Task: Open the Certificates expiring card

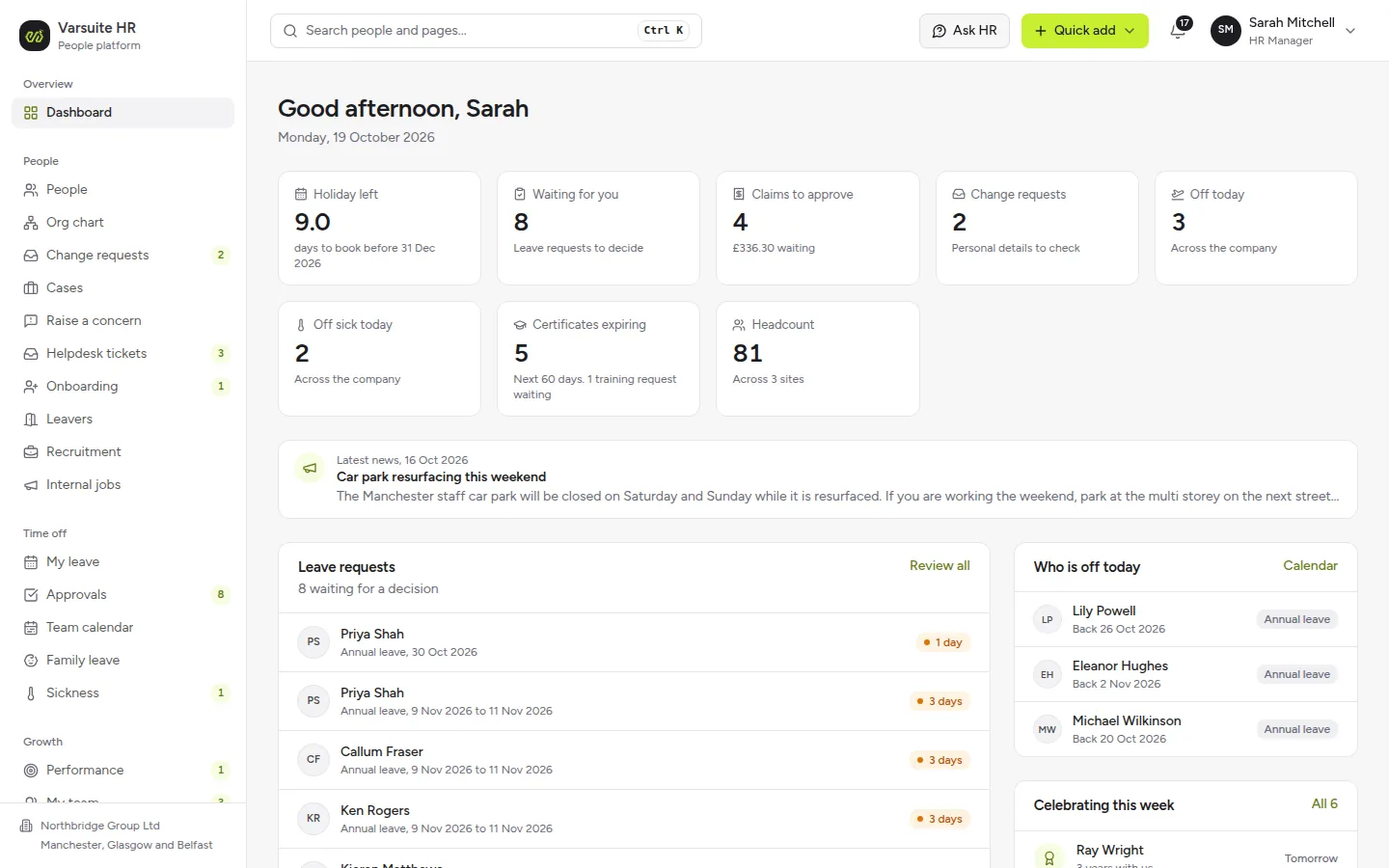Action: click(598, 359)
